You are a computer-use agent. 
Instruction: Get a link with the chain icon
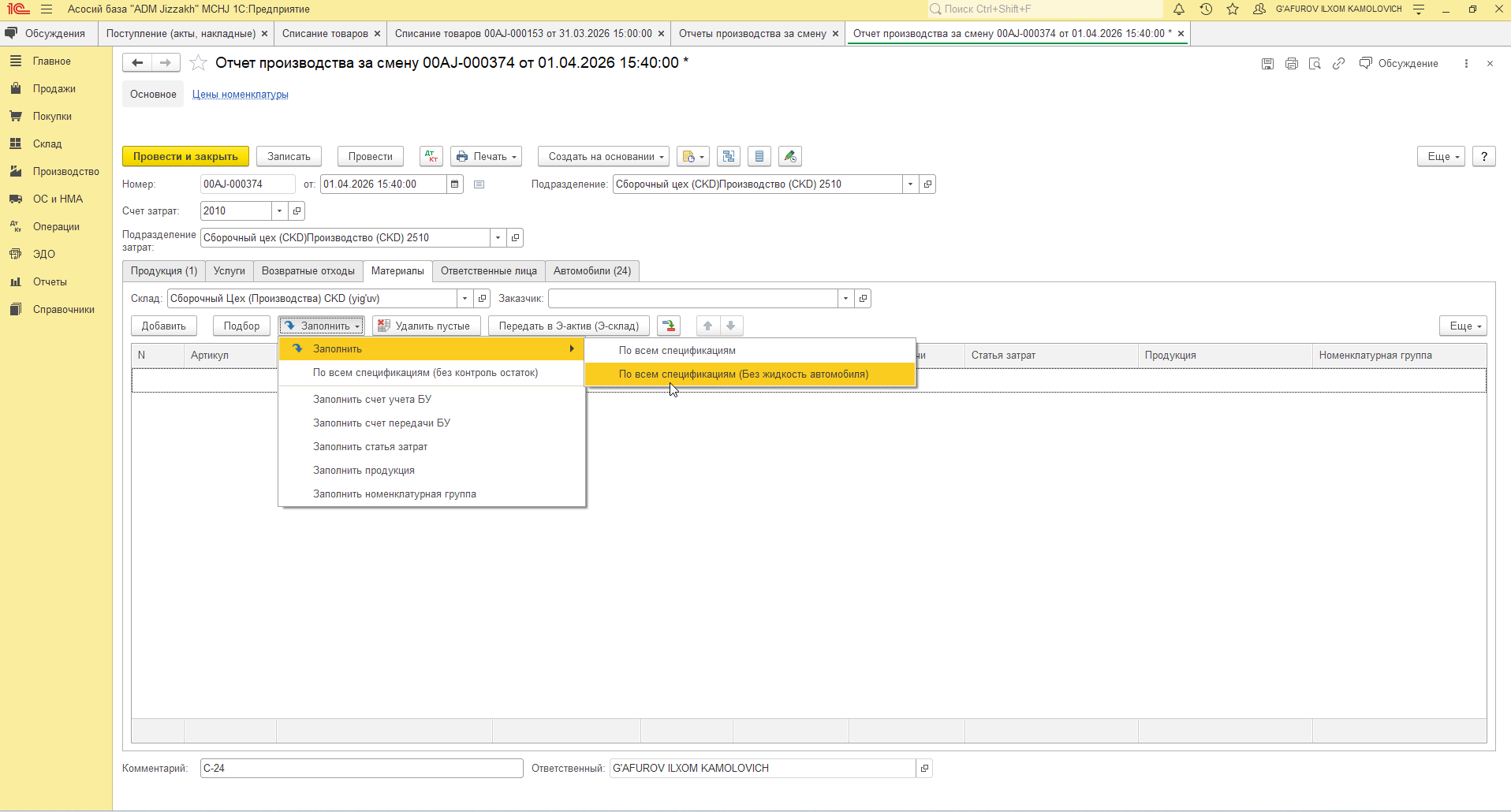coord(1338,64)
